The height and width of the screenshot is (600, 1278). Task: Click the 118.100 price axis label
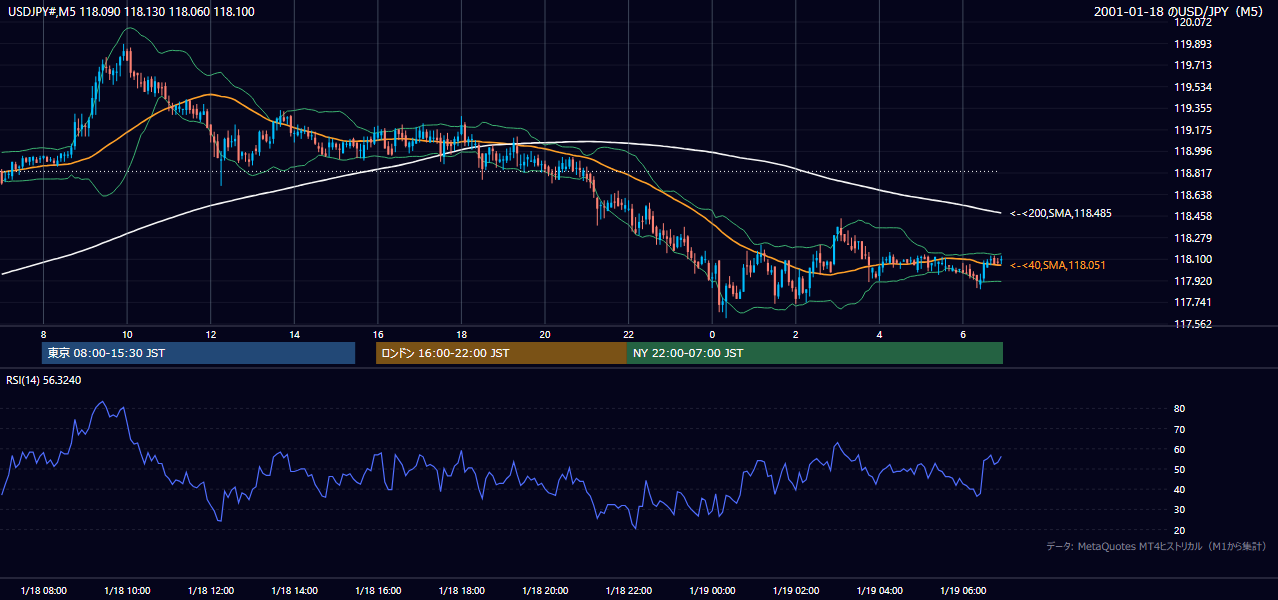[1192, 260]
